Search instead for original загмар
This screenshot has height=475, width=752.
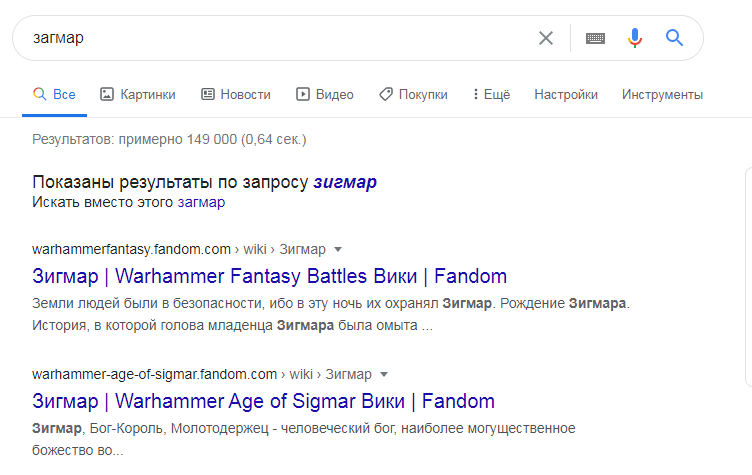[x=201, y=202]
